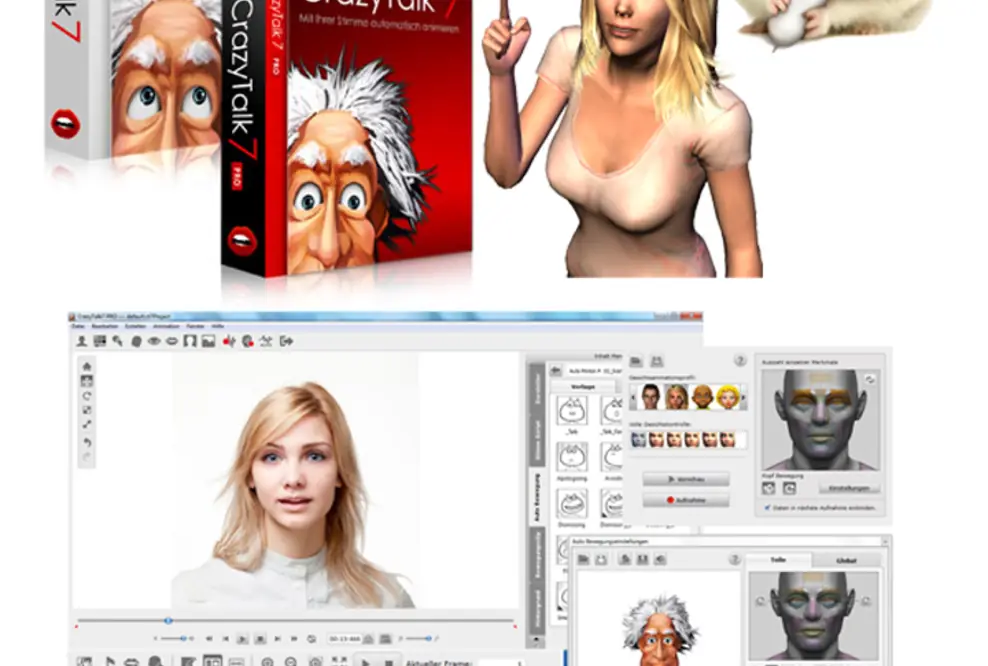Select the Auto Bewegung vertical side tab
988x666 pixels.
tap(537, 497)
